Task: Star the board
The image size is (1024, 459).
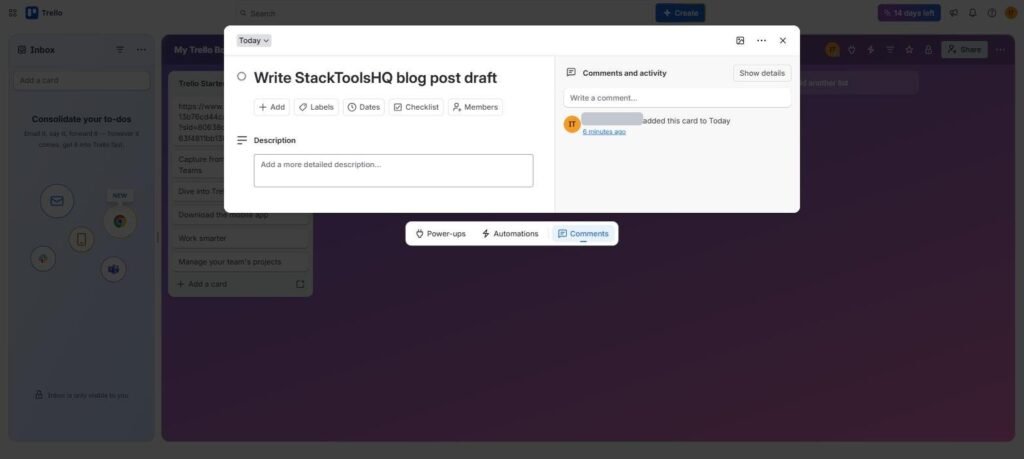Action: point(909,50)
